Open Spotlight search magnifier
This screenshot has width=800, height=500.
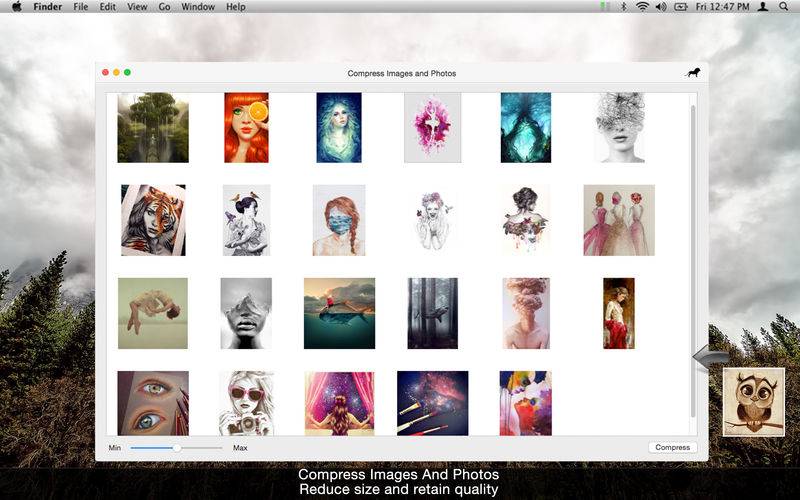point(784,7)
